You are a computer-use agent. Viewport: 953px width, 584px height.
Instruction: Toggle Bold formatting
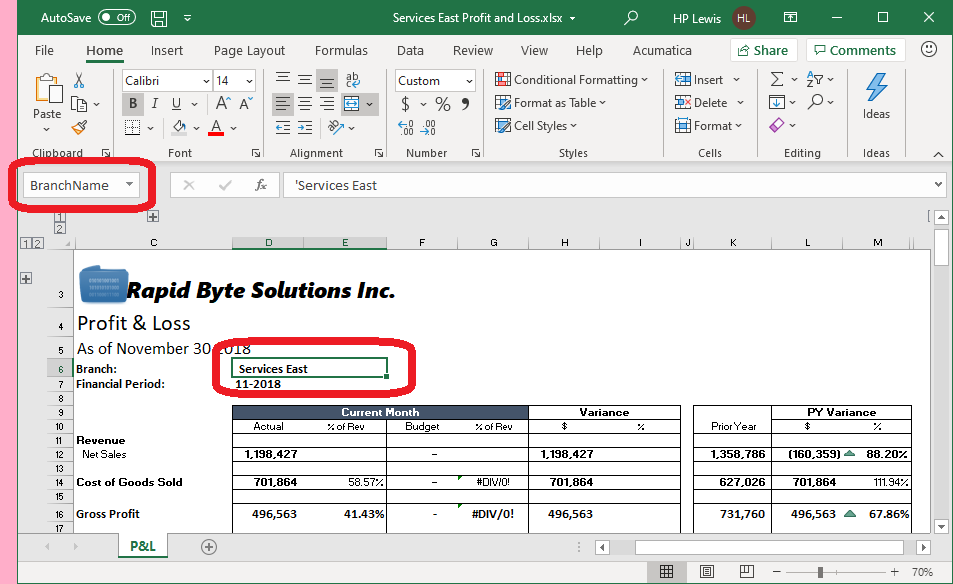[x=132, y=103]
